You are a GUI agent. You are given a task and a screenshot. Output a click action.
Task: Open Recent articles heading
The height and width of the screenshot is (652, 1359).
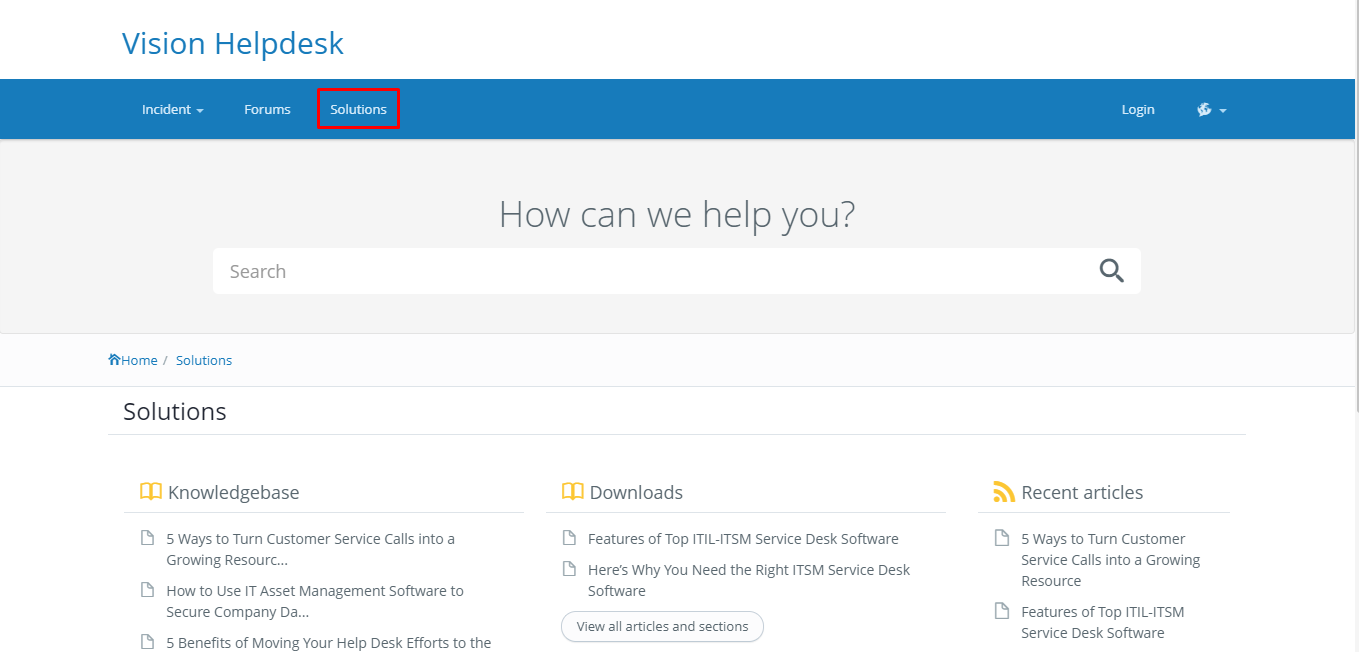[1082, 492]
